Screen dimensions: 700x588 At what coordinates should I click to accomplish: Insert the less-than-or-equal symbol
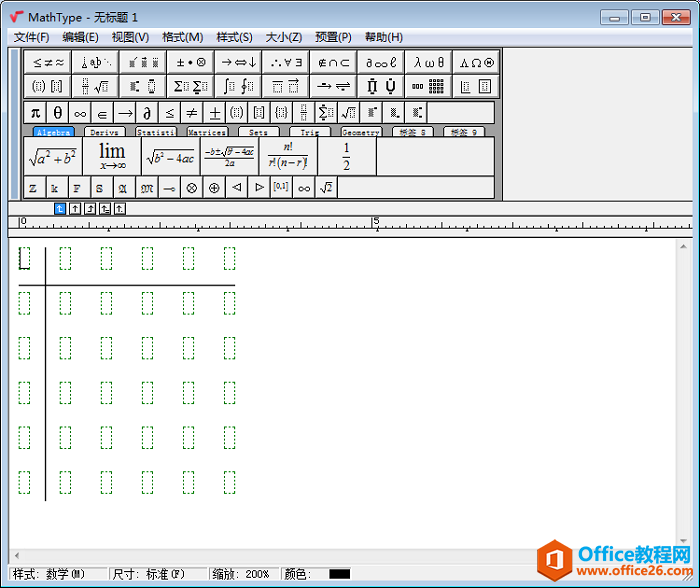[x=170, y=113]
